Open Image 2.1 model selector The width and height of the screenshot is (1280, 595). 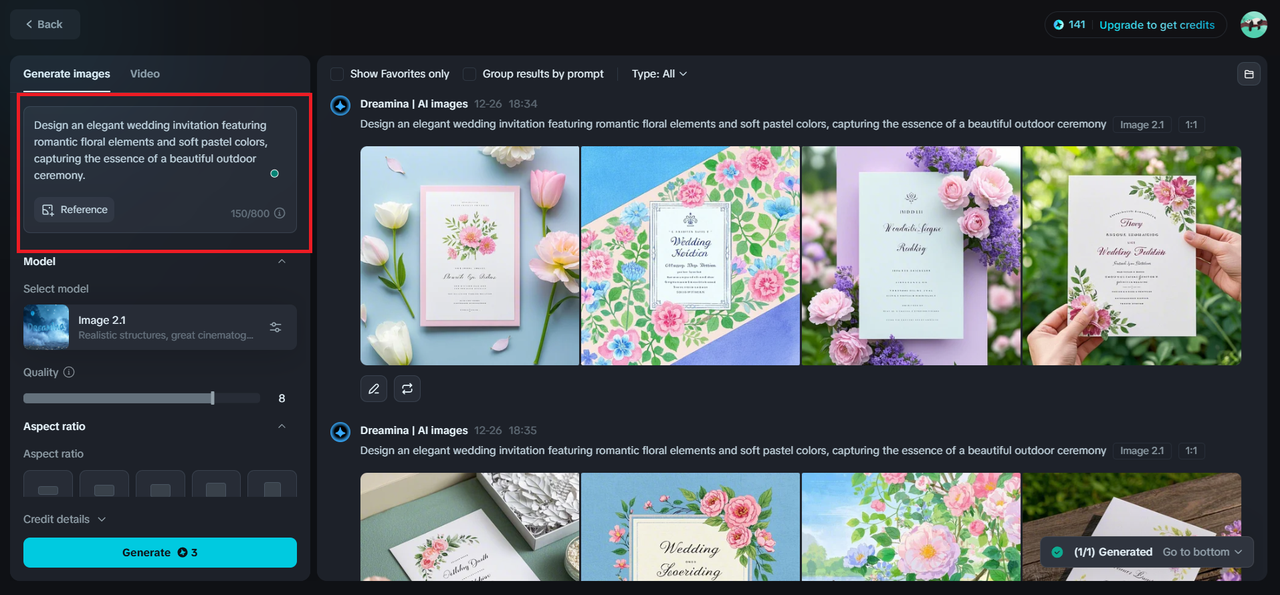160,327
